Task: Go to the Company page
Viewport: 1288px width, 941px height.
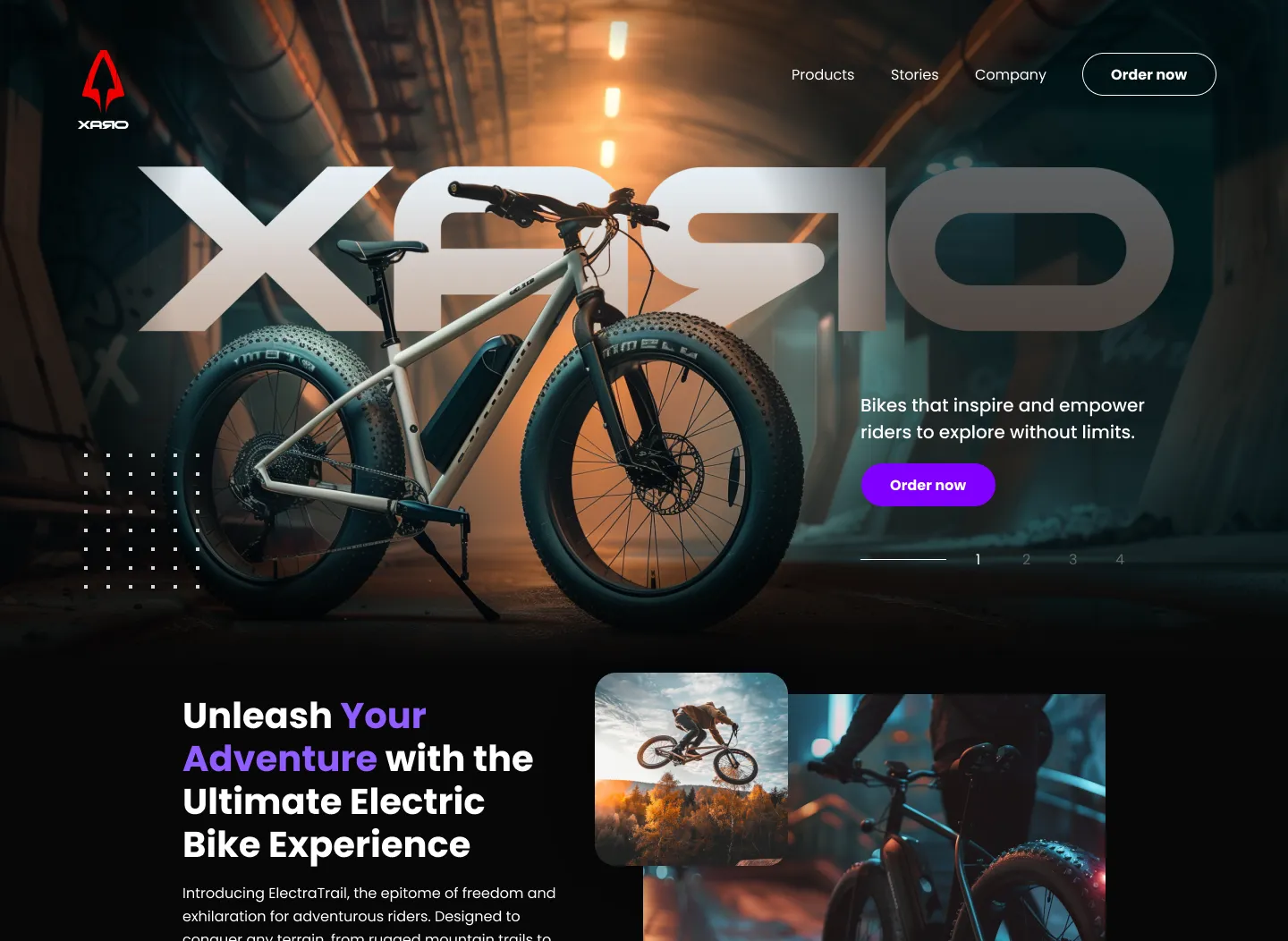Action: [x=1011, y=75]
